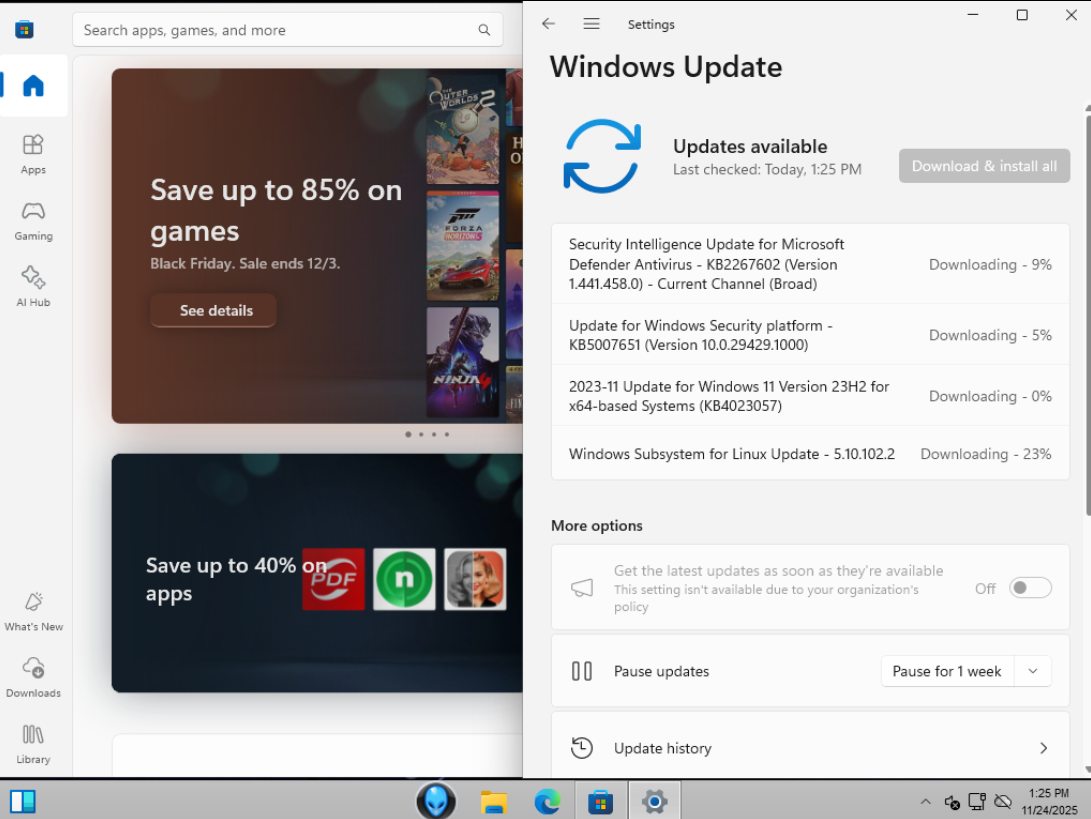Click the megaphone latest updates icon
Screen dimensions: 1091x819
coord(582,588)
